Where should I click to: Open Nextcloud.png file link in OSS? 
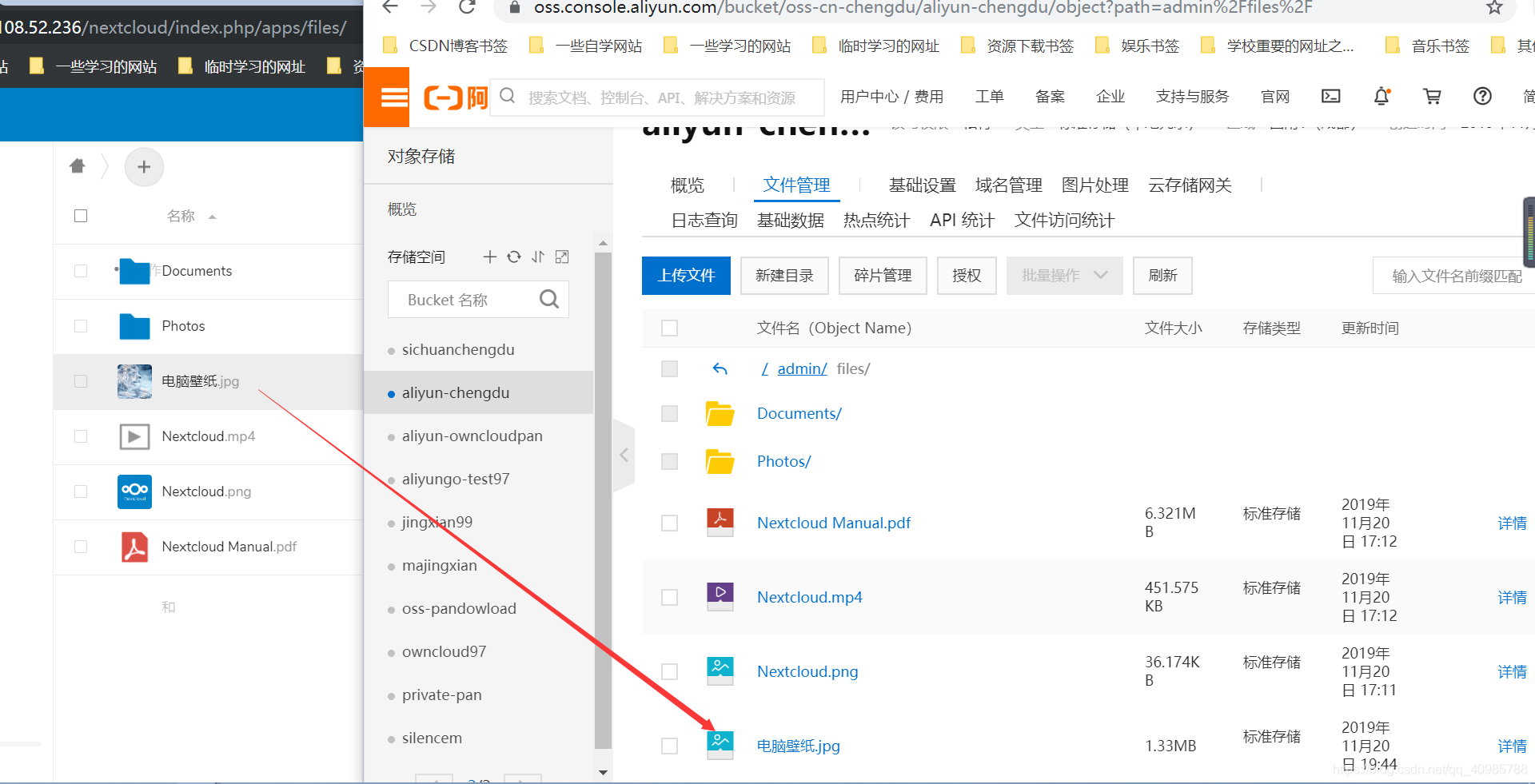807,671
